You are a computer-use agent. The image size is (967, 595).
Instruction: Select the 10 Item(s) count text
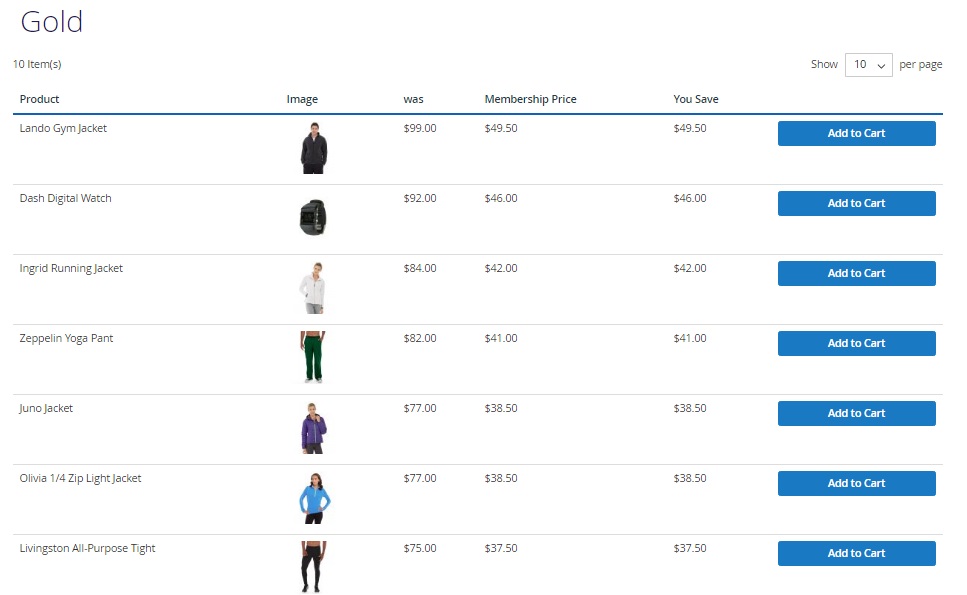pos(37,64)
